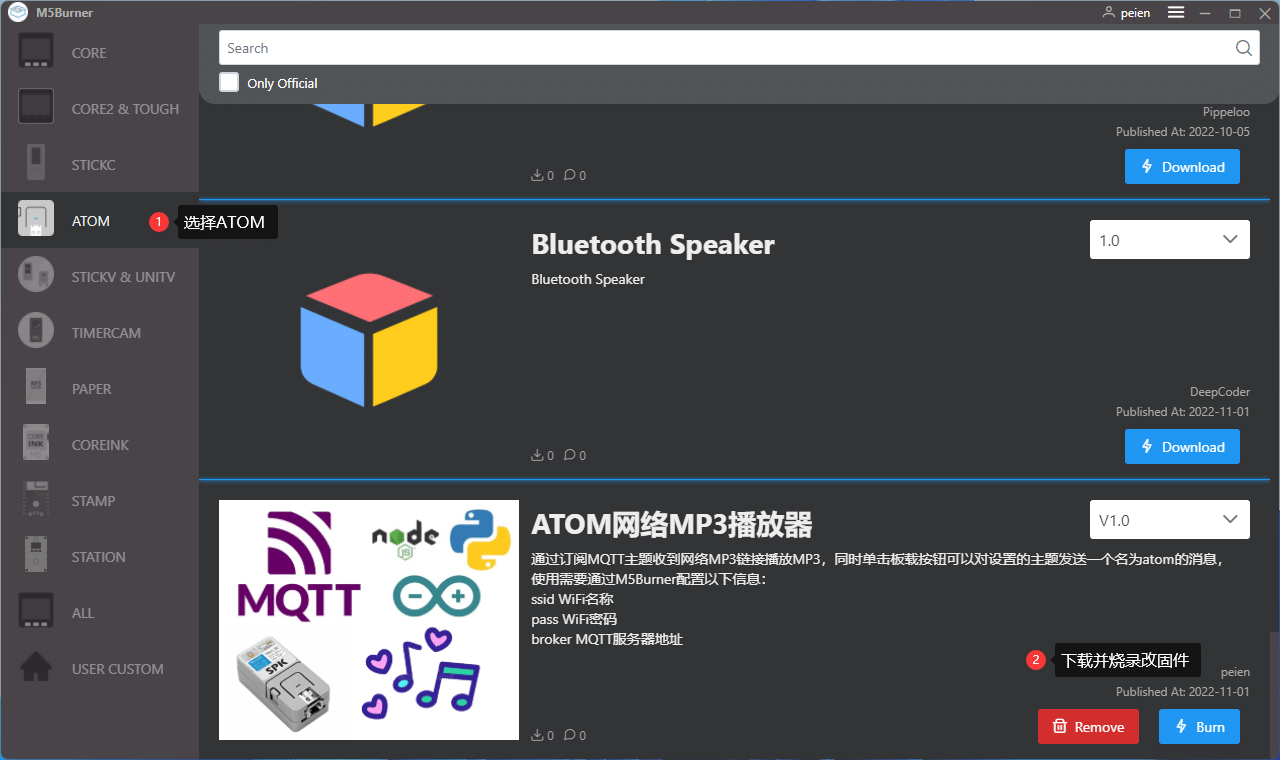Switch to the COREINK category label
Viewport: 1280px width, 760px height.
click(100, 445)
